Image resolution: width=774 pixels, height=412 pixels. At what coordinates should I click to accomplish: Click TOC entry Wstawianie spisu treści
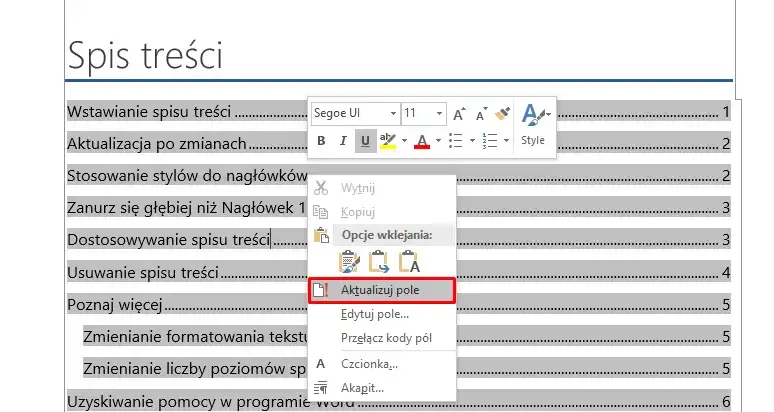[x=149, y=112]
